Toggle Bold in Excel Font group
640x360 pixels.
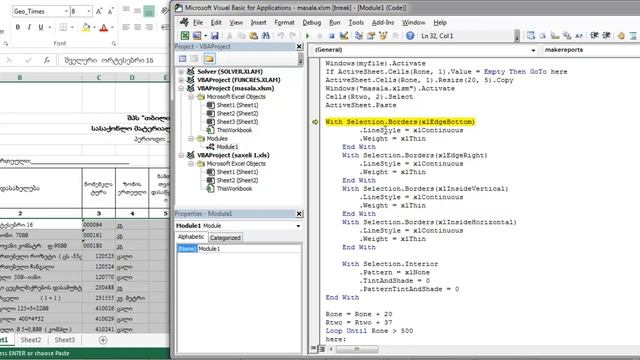(18, 27)
